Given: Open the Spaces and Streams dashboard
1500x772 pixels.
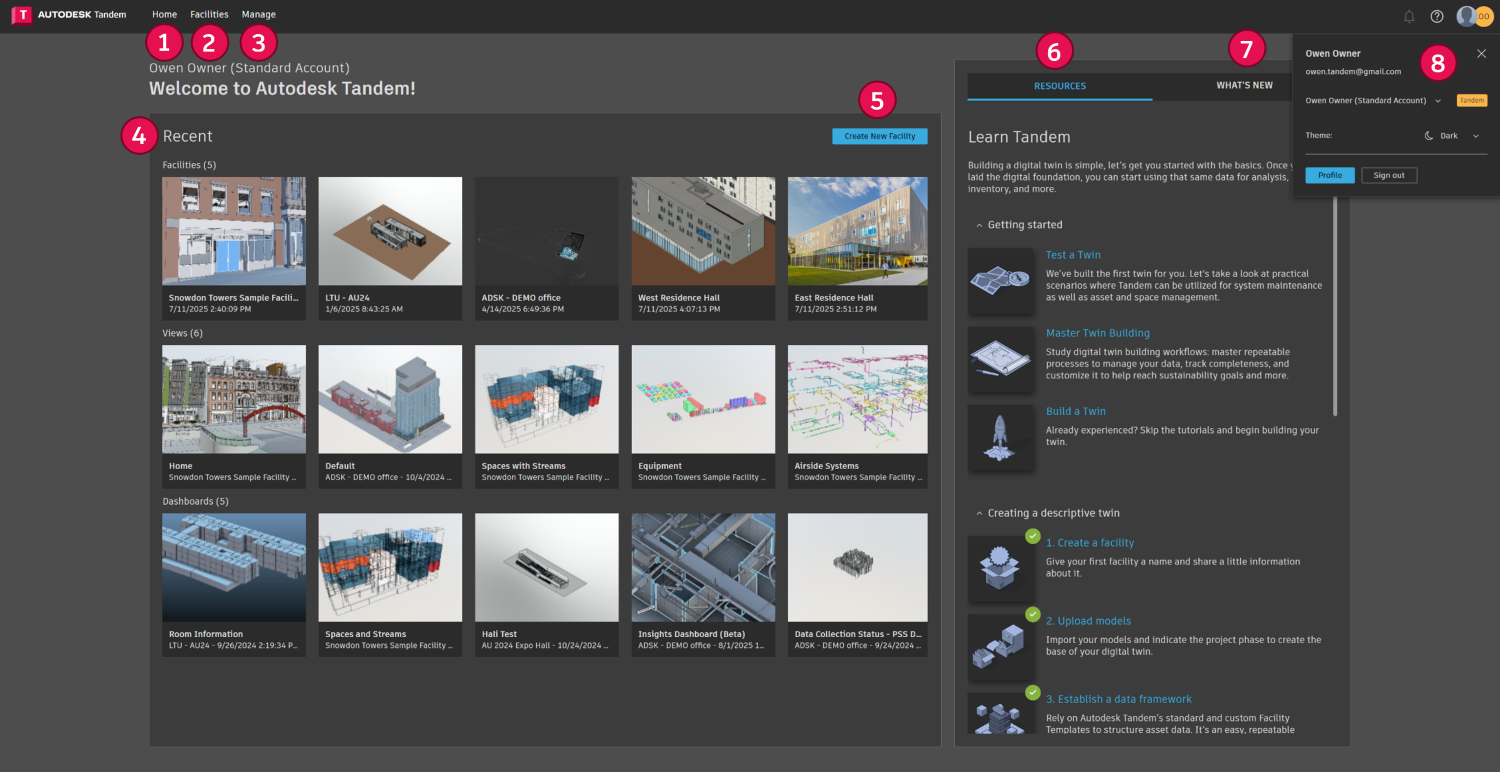Looking at the screenshot, I should tap(390, 585).
